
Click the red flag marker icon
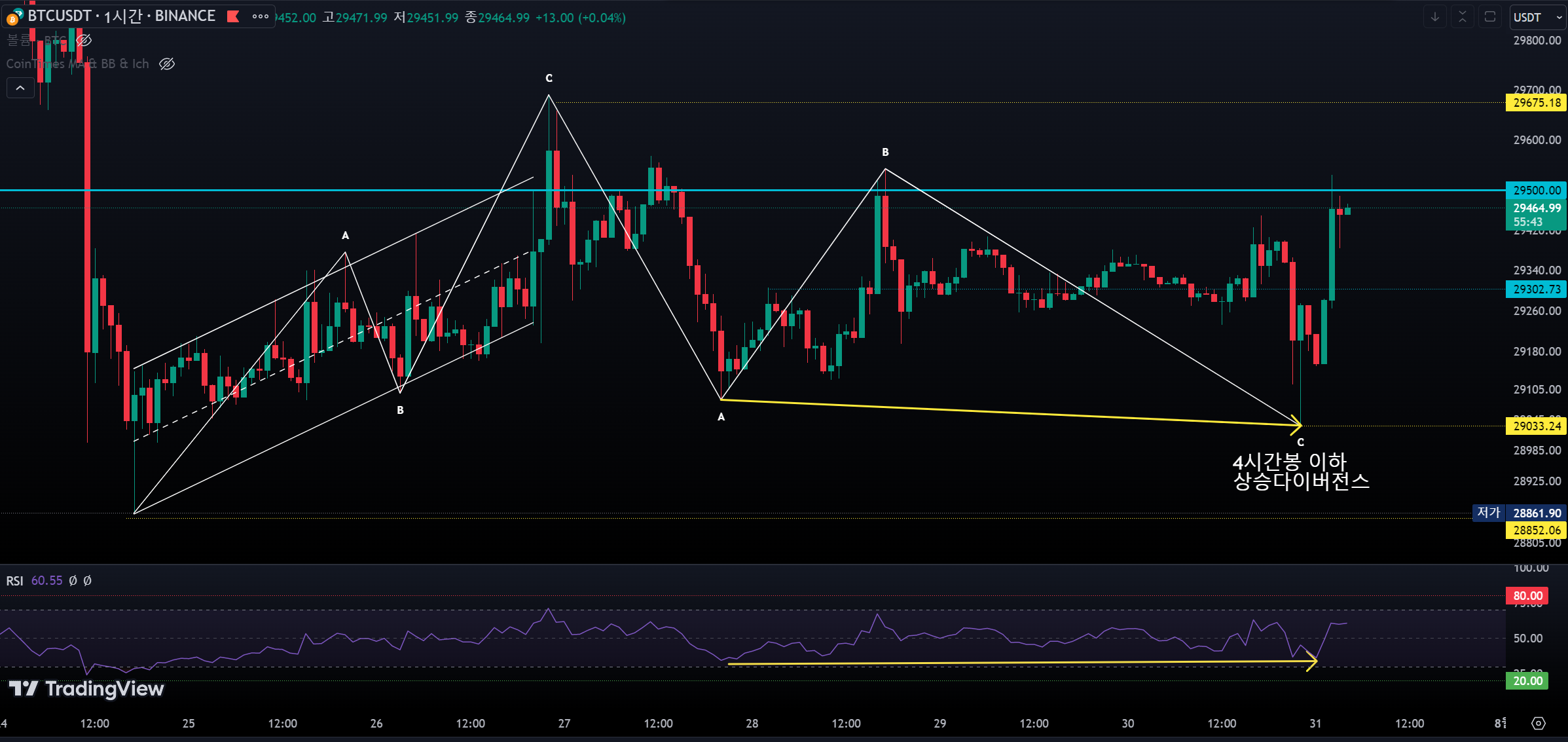click(x=233, y=16)
